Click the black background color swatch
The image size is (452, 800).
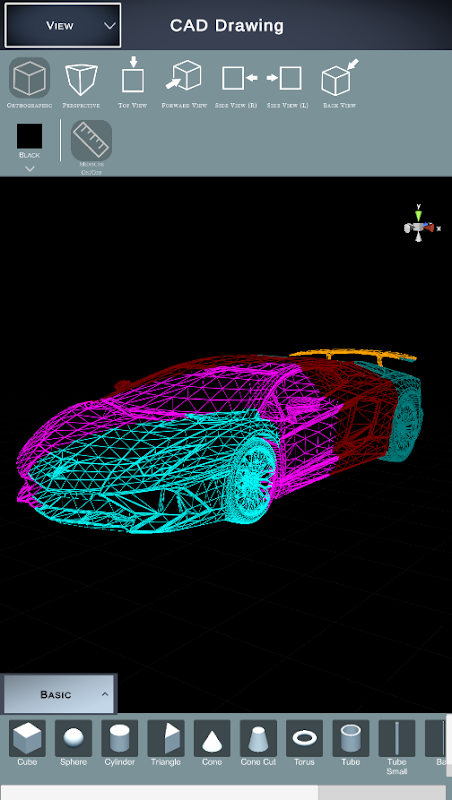click(30, 136)
